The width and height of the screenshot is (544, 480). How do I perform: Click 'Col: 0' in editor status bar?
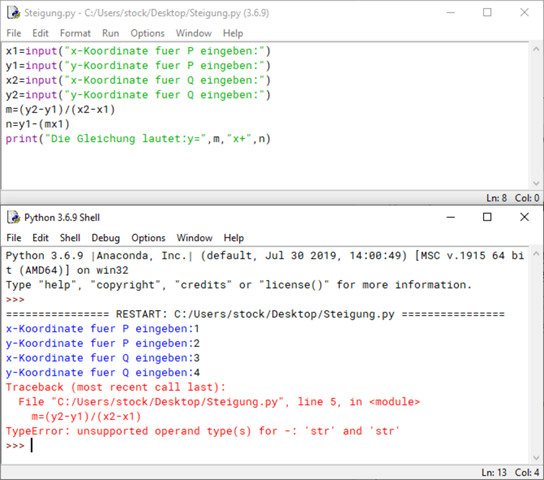[527, 198]
